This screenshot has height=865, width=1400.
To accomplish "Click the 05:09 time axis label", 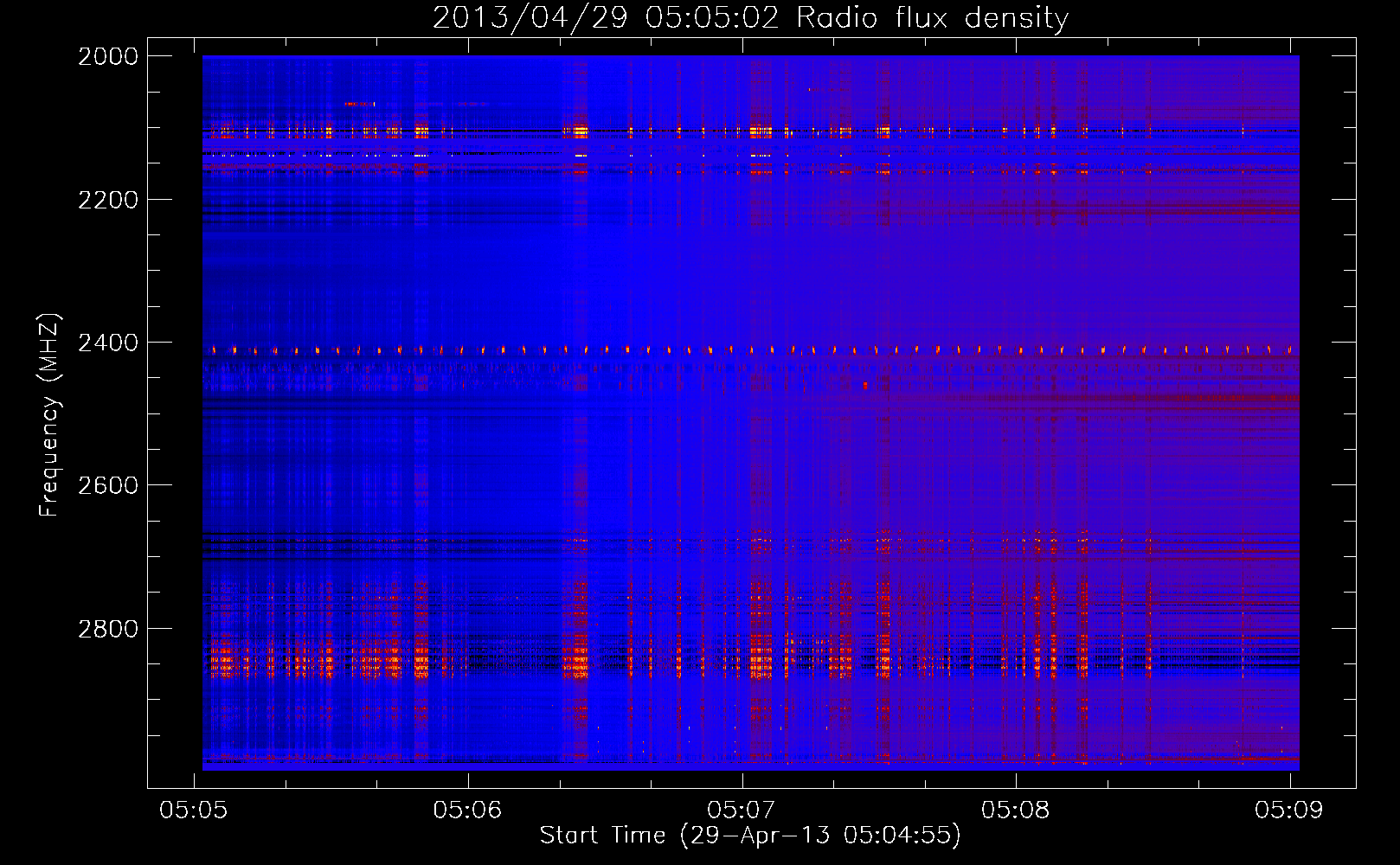I will pyautogui.click(x=1289, y=810).
